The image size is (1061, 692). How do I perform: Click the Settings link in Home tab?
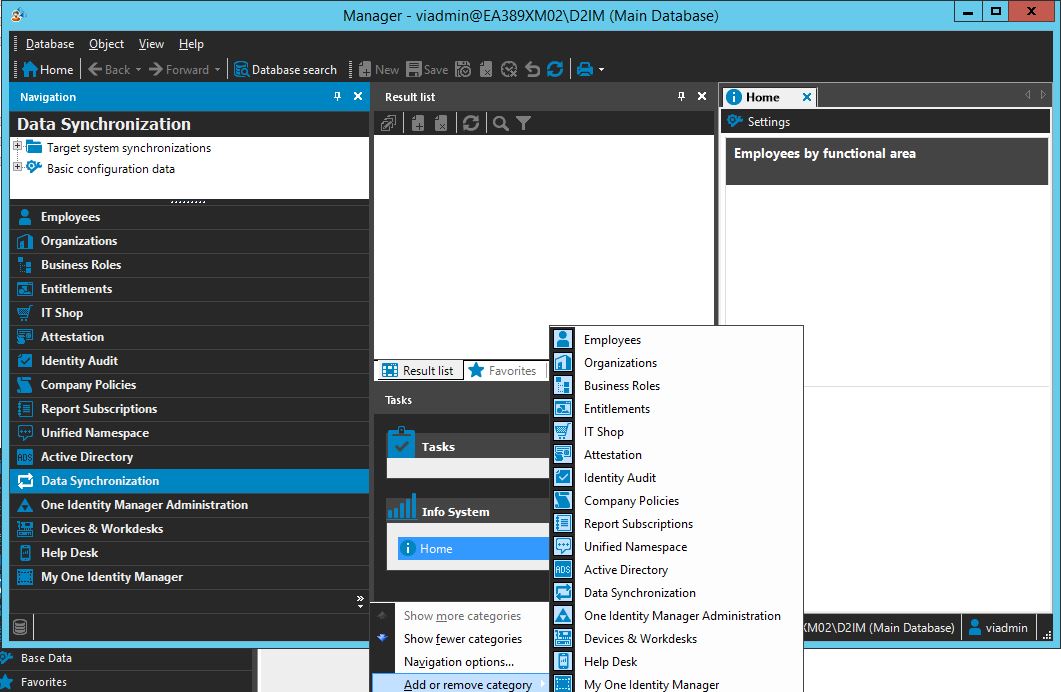click(759, 122)
